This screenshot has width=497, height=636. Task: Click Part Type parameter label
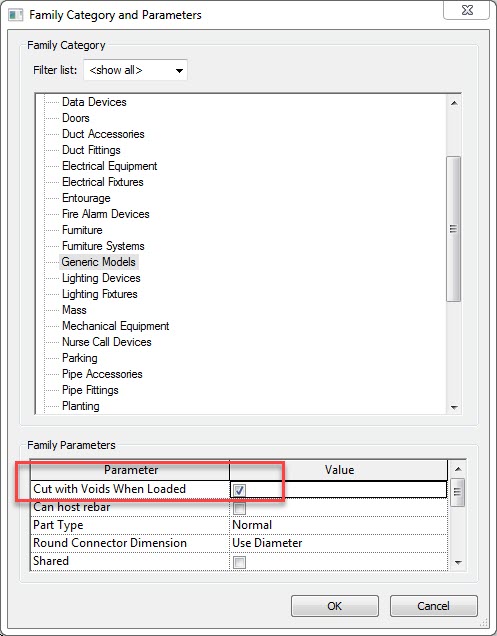[58, 525]
